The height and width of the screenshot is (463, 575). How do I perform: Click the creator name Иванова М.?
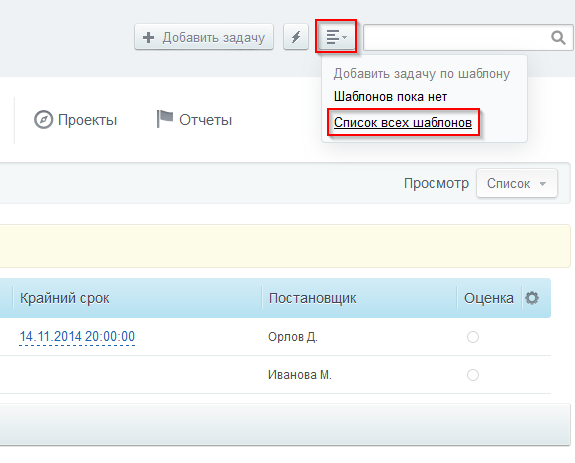[300, 375]
